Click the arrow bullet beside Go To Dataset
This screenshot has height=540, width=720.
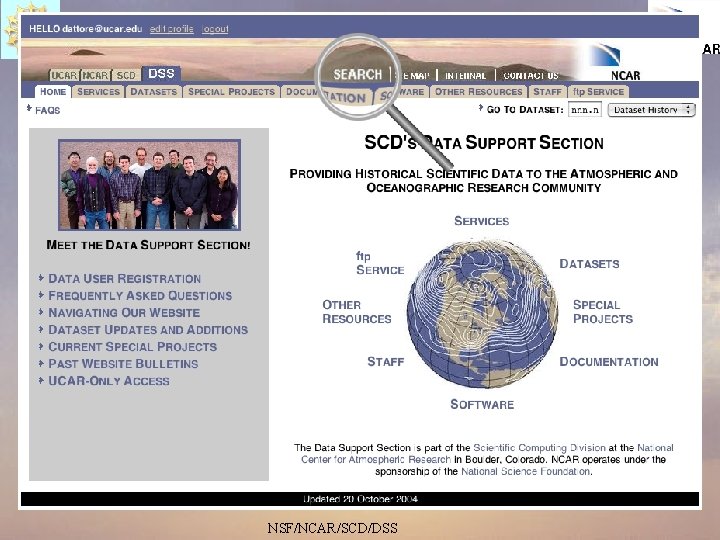(x=480, y=107)
